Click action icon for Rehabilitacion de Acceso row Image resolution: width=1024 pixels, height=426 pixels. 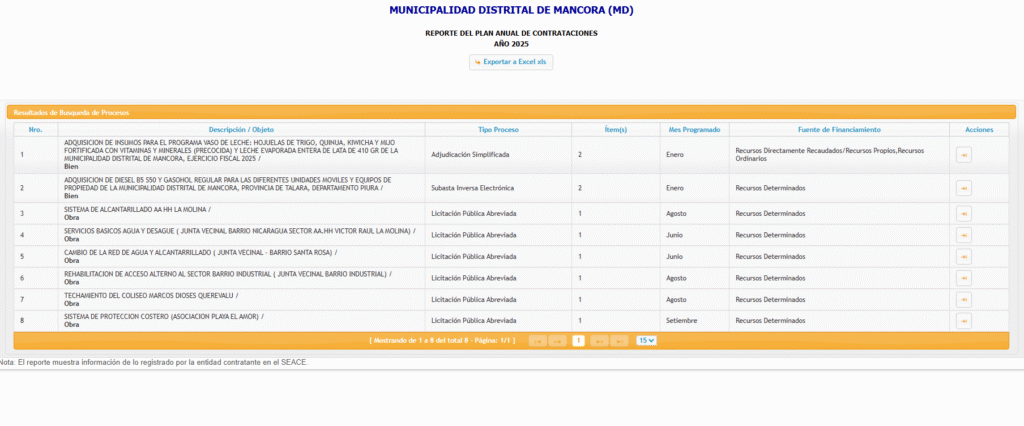(963, 277)
